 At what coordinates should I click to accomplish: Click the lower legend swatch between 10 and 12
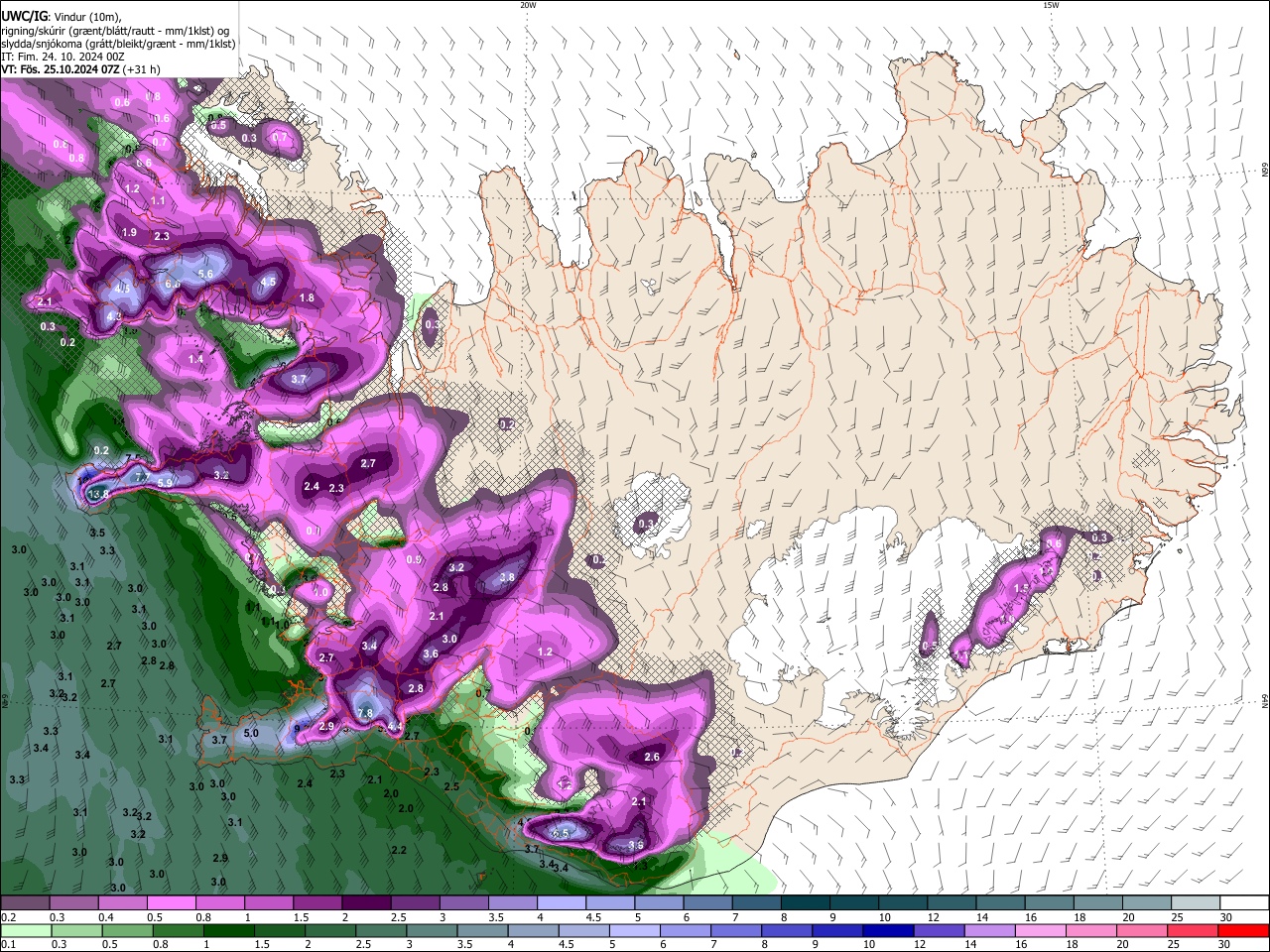[x=888, y=930]
